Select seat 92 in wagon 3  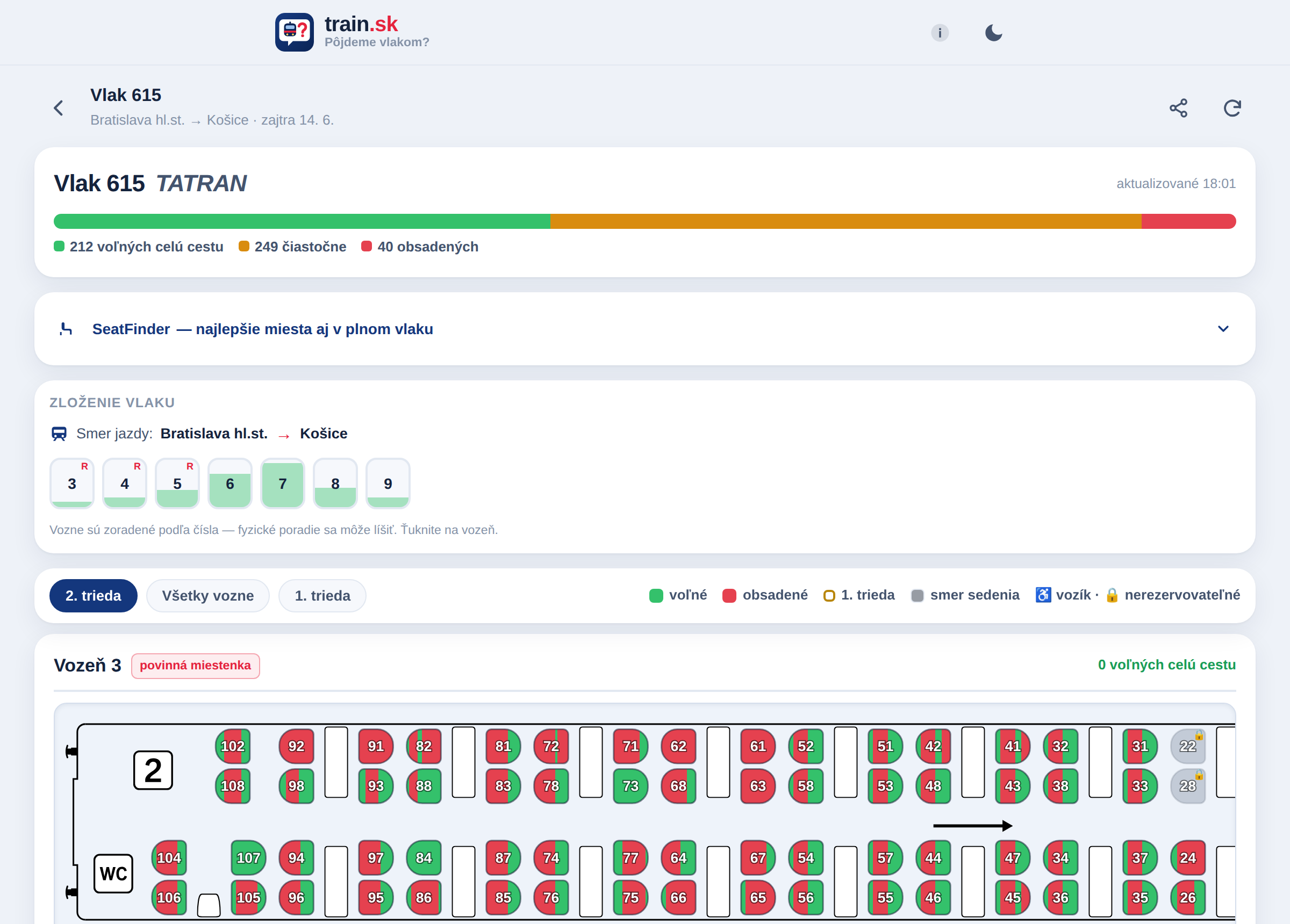click(296, 746)
